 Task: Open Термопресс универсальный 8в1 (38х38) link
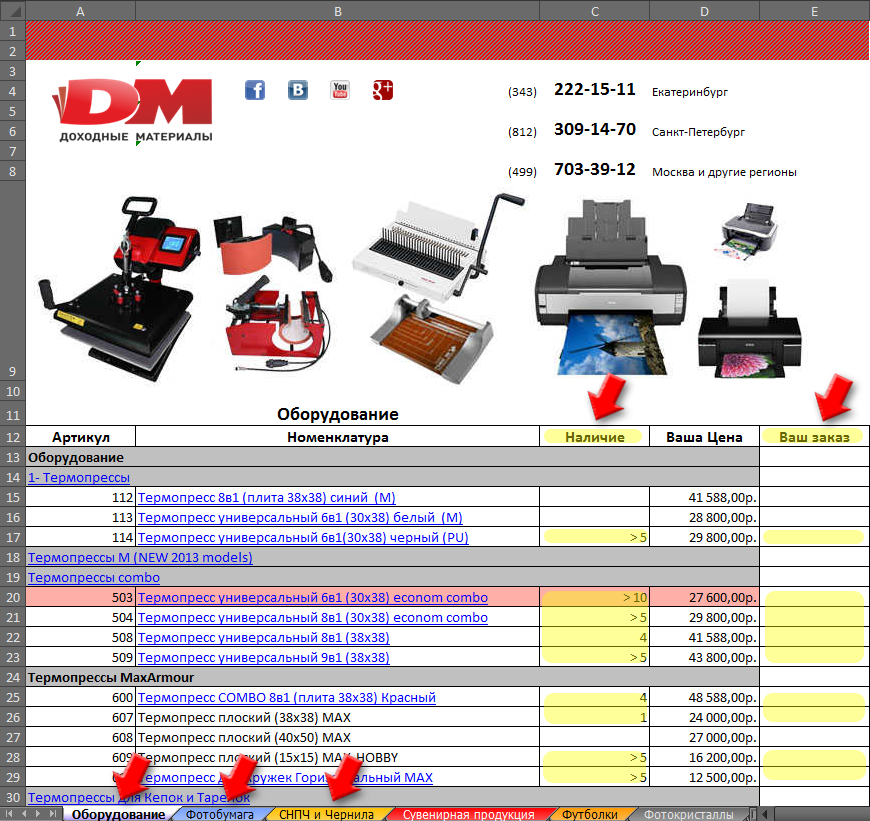264,637
